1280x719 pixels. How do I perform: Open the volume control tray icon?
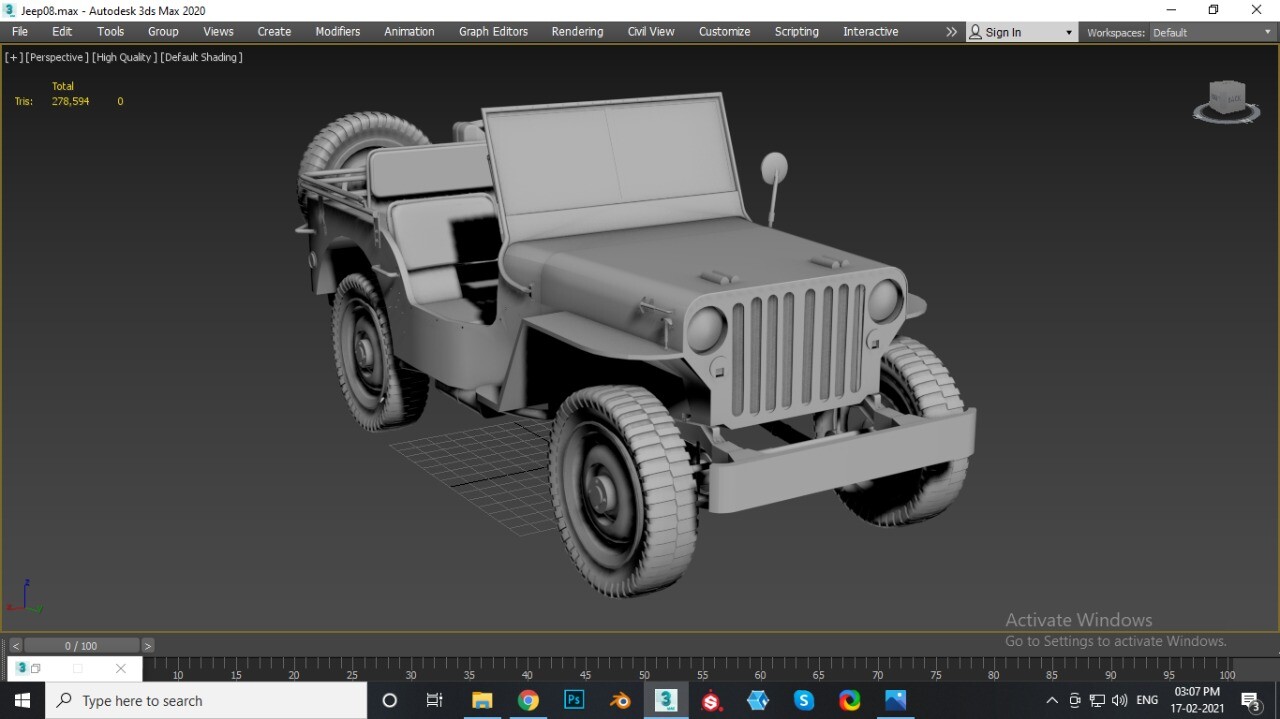click(1119, 701)
